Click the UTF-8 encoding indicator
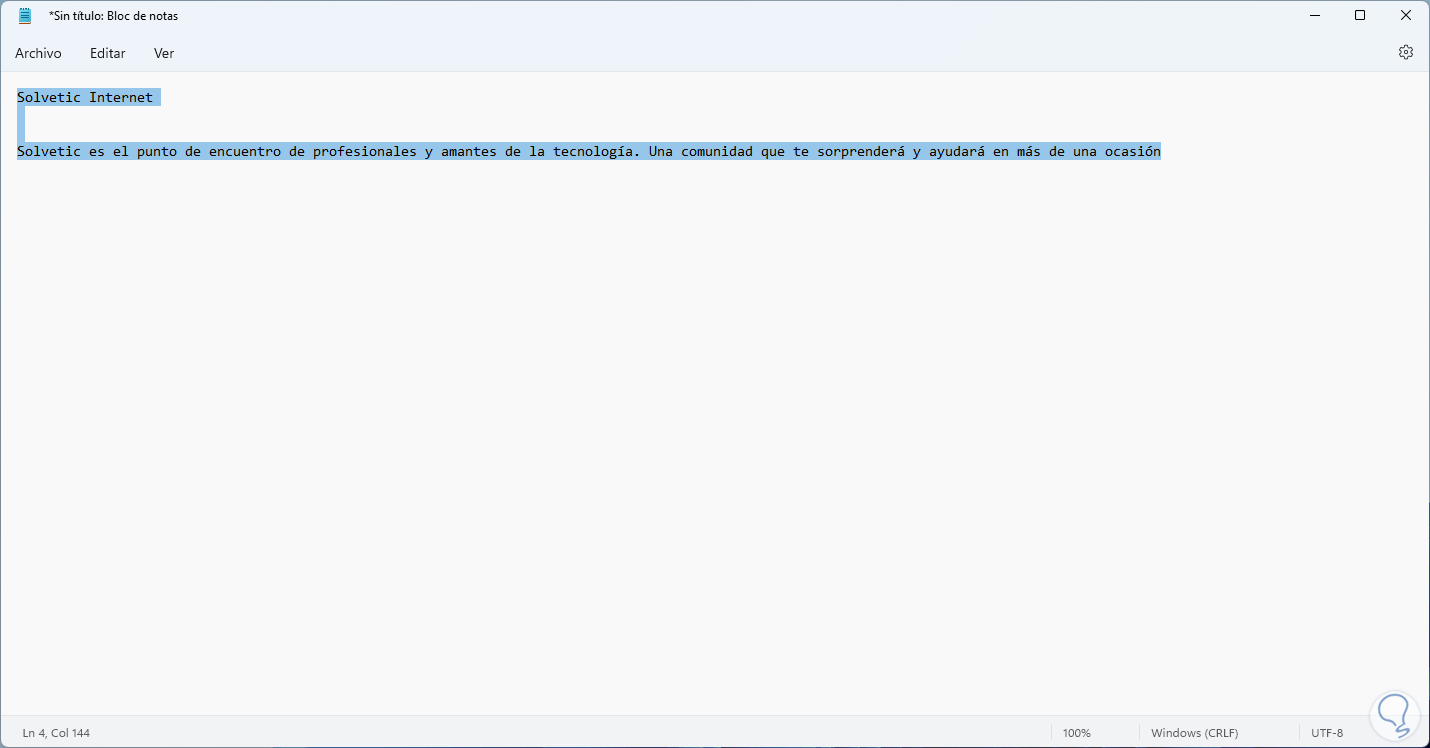 point(1327,733)
